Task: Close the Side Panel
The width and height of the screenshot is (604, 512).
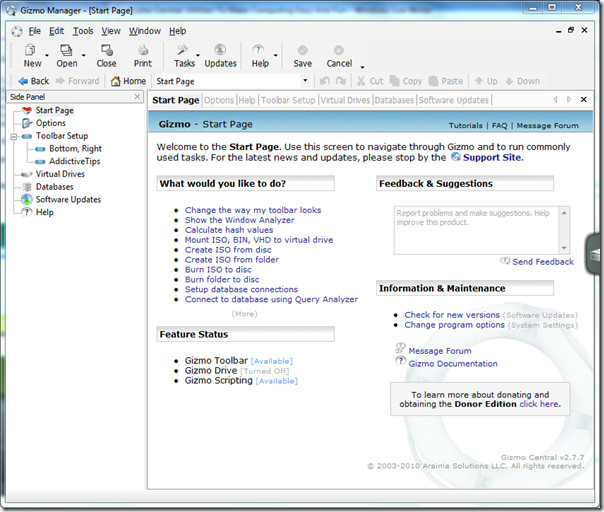Action: click(x=137, y=97)
